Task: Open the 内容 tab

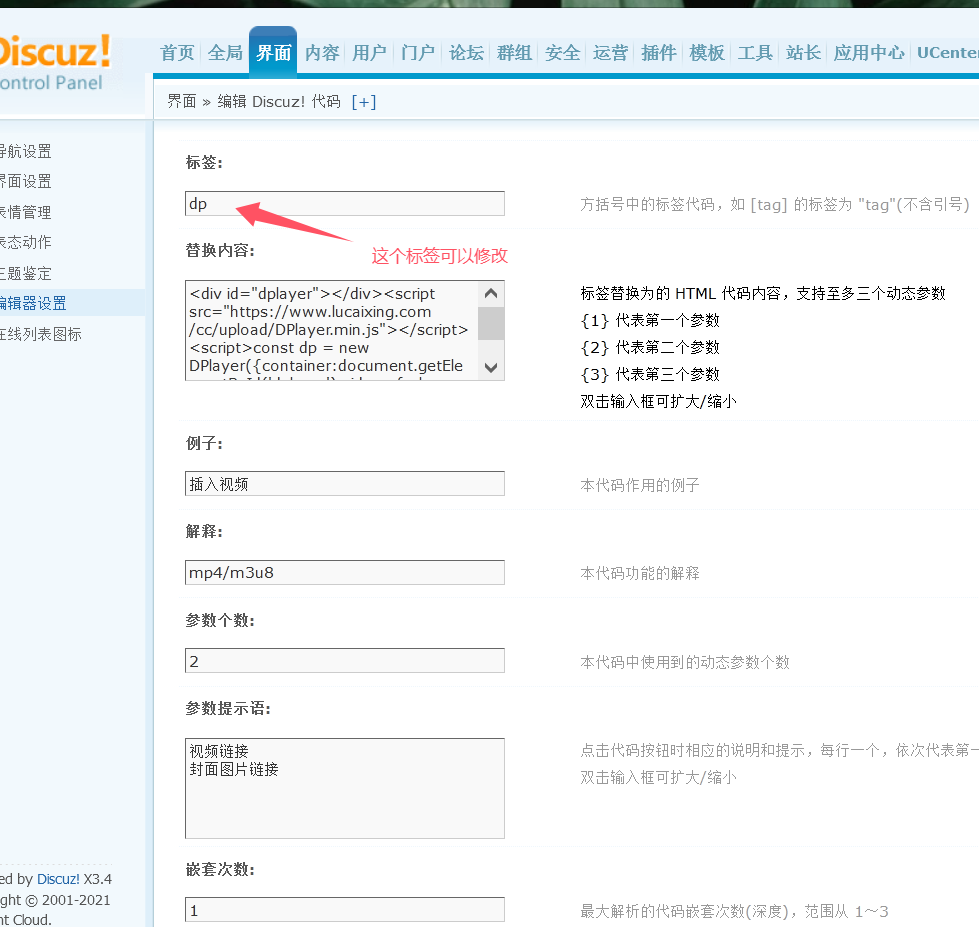Action: pyautogui.click(x=322, y=53)
